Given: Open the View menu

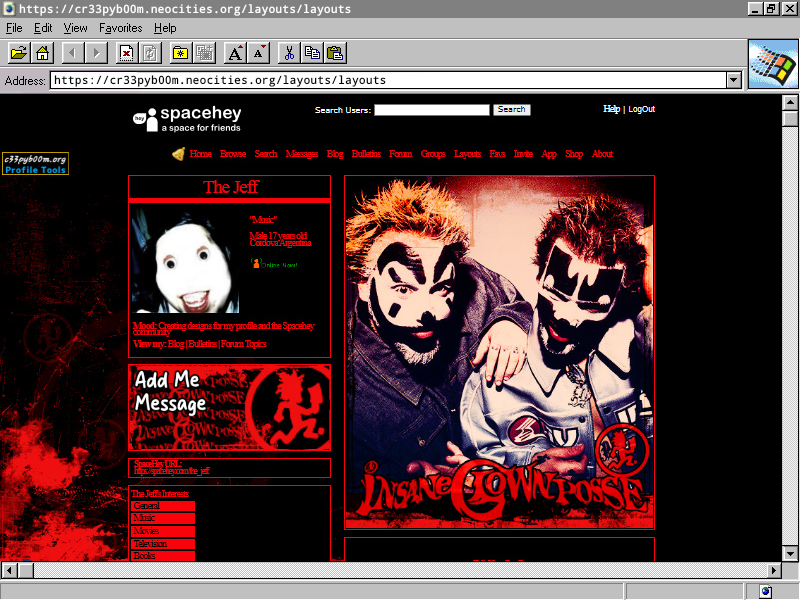Looking at the screenshot, I should tap(75, 28).
